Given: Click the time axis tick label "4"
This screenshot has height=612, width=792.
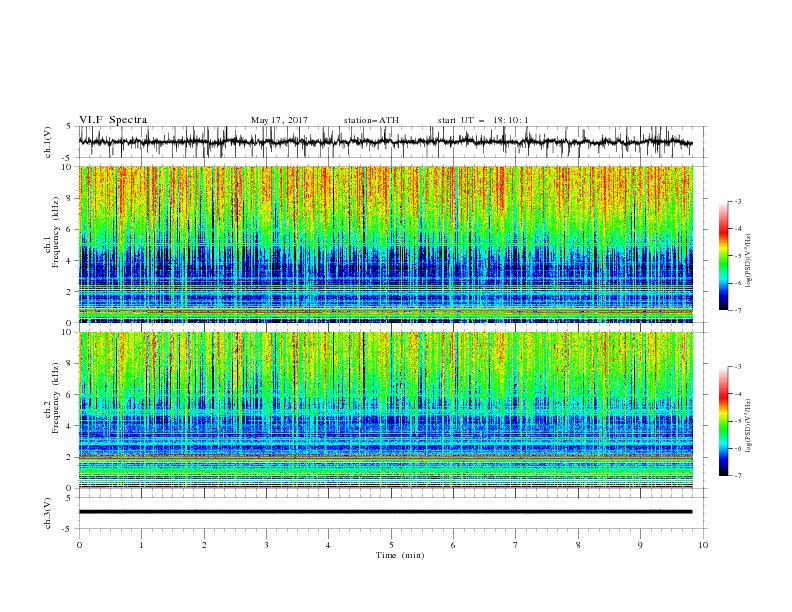Looking at the screenshot, I should click(x=328, y=545).
